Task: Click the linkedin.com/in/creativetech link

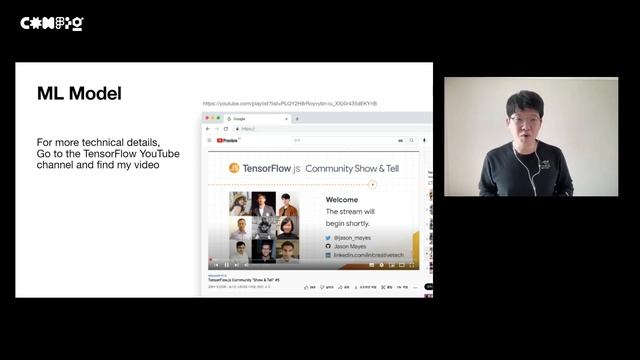Action: [369, 255]
